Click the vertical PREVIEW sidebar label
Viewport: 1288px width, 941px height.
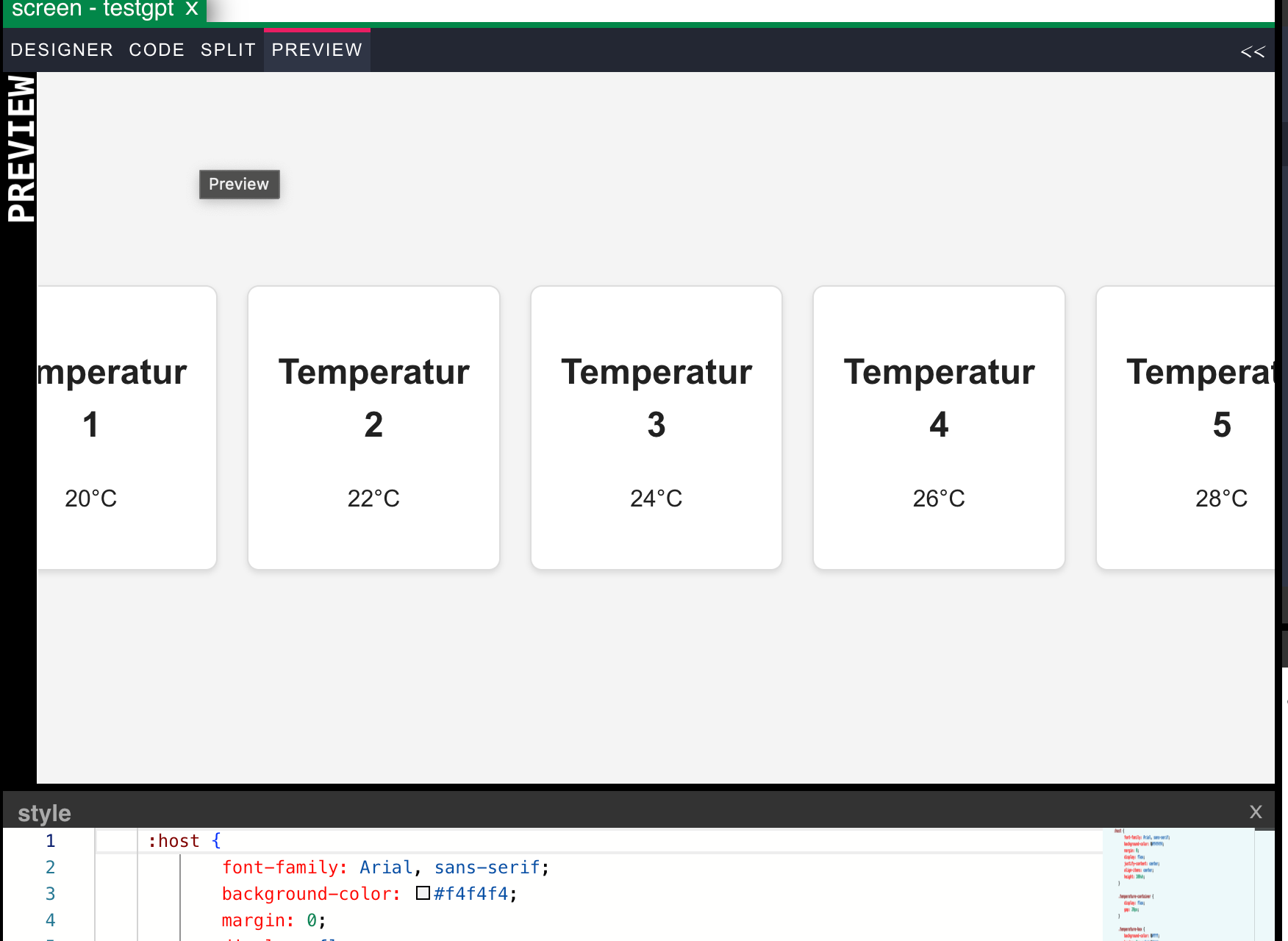pos(21,149)
